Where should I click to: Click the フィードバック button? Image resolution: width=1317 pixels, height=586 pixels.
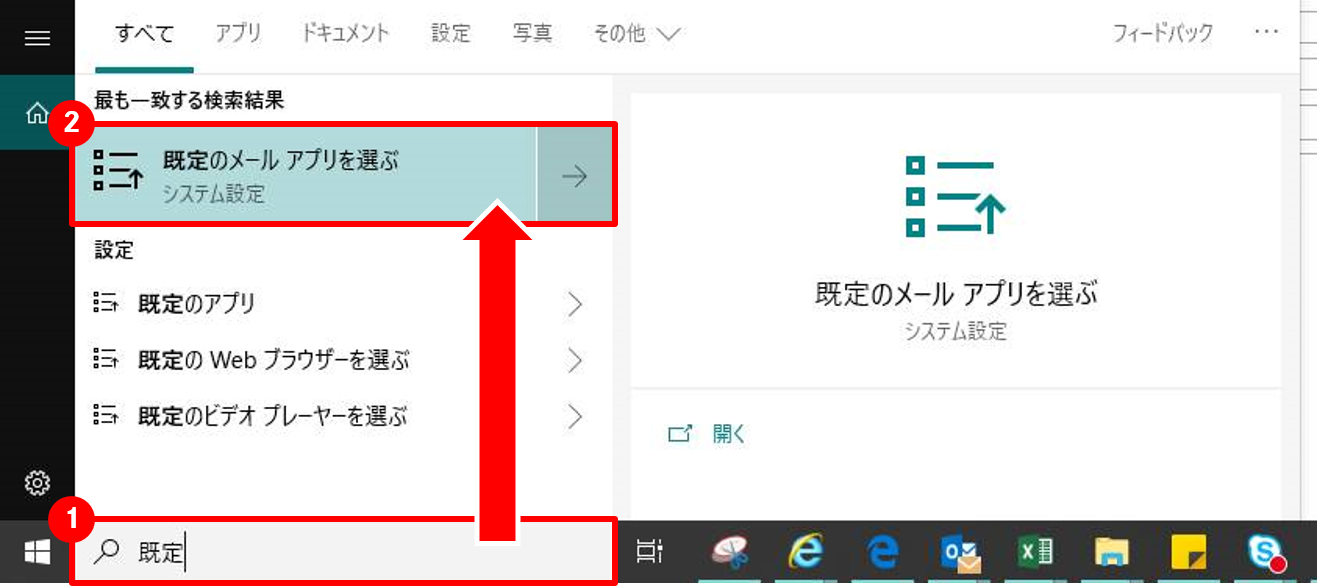(1162, 34)
